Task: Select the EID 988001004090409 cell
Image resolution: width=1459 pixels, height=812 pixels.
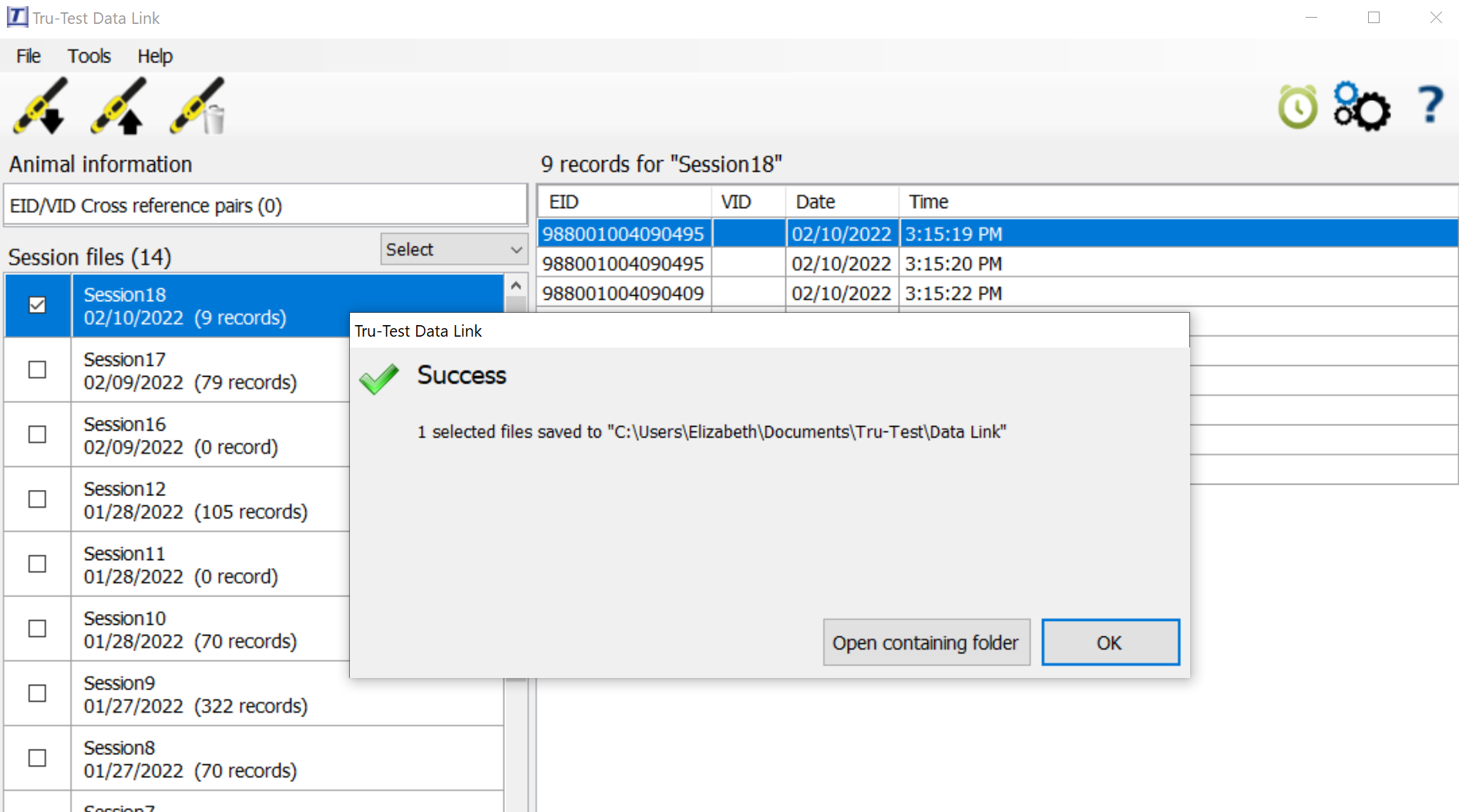Action: (624, 293)
